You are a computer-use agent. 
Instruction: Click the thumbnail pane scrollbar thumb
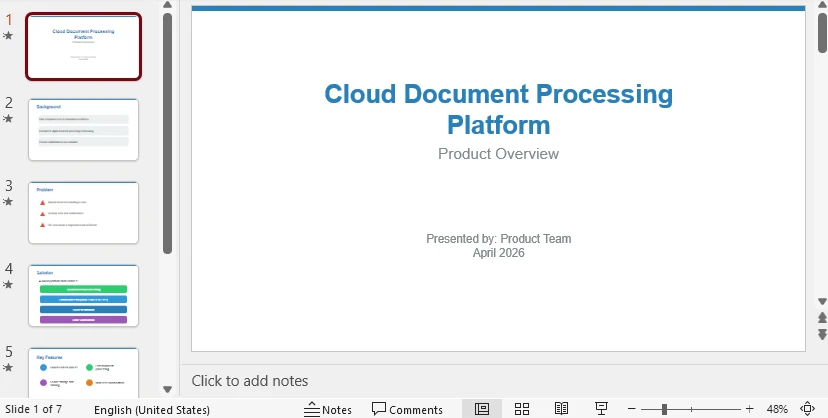click(x=167, y=133)
